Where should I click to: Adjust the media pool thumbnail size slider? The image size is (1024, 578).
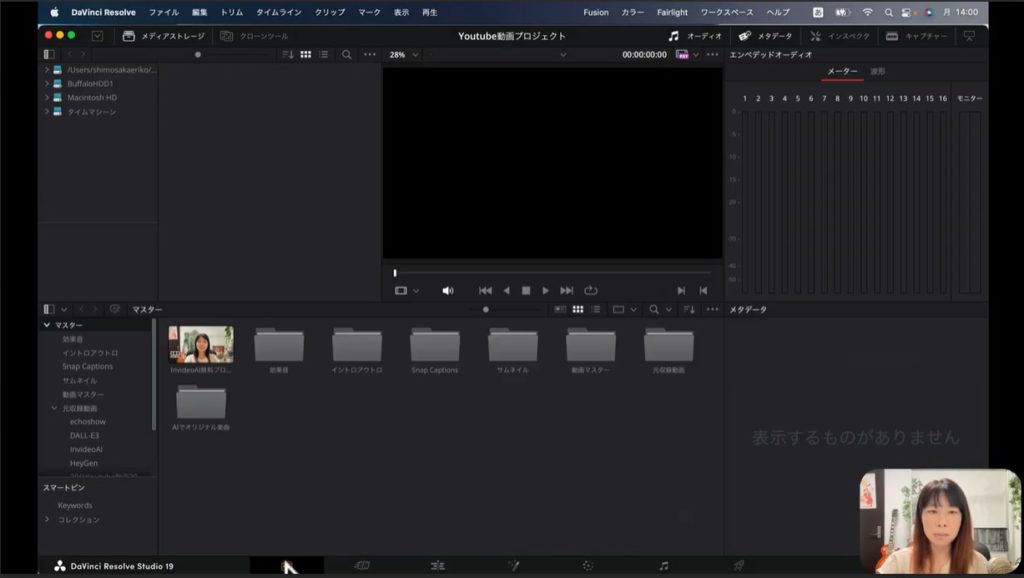(486, 310)
